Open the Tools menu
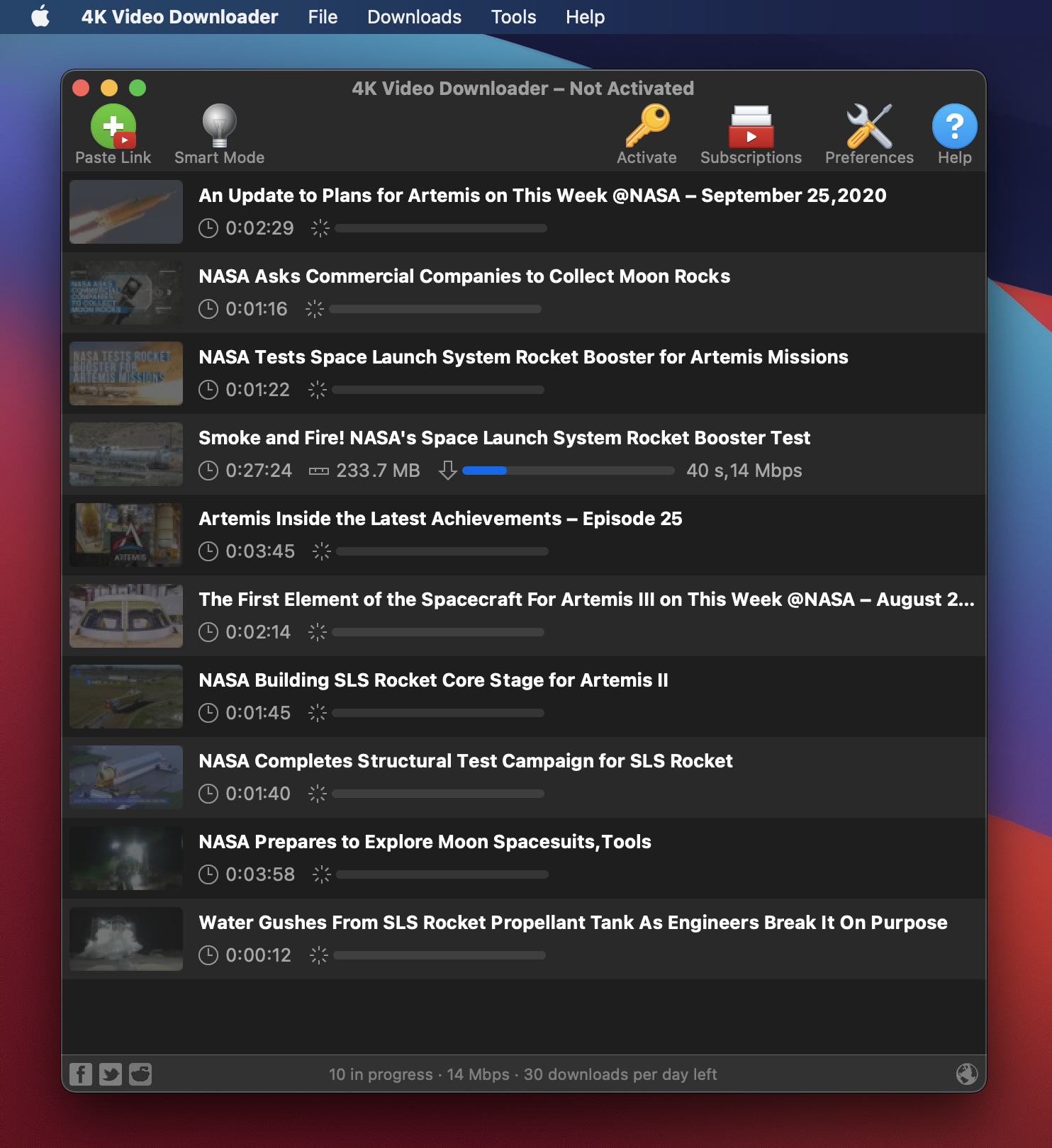The height and width of the screenshot is (1148, 1052). tap(513, 17)
